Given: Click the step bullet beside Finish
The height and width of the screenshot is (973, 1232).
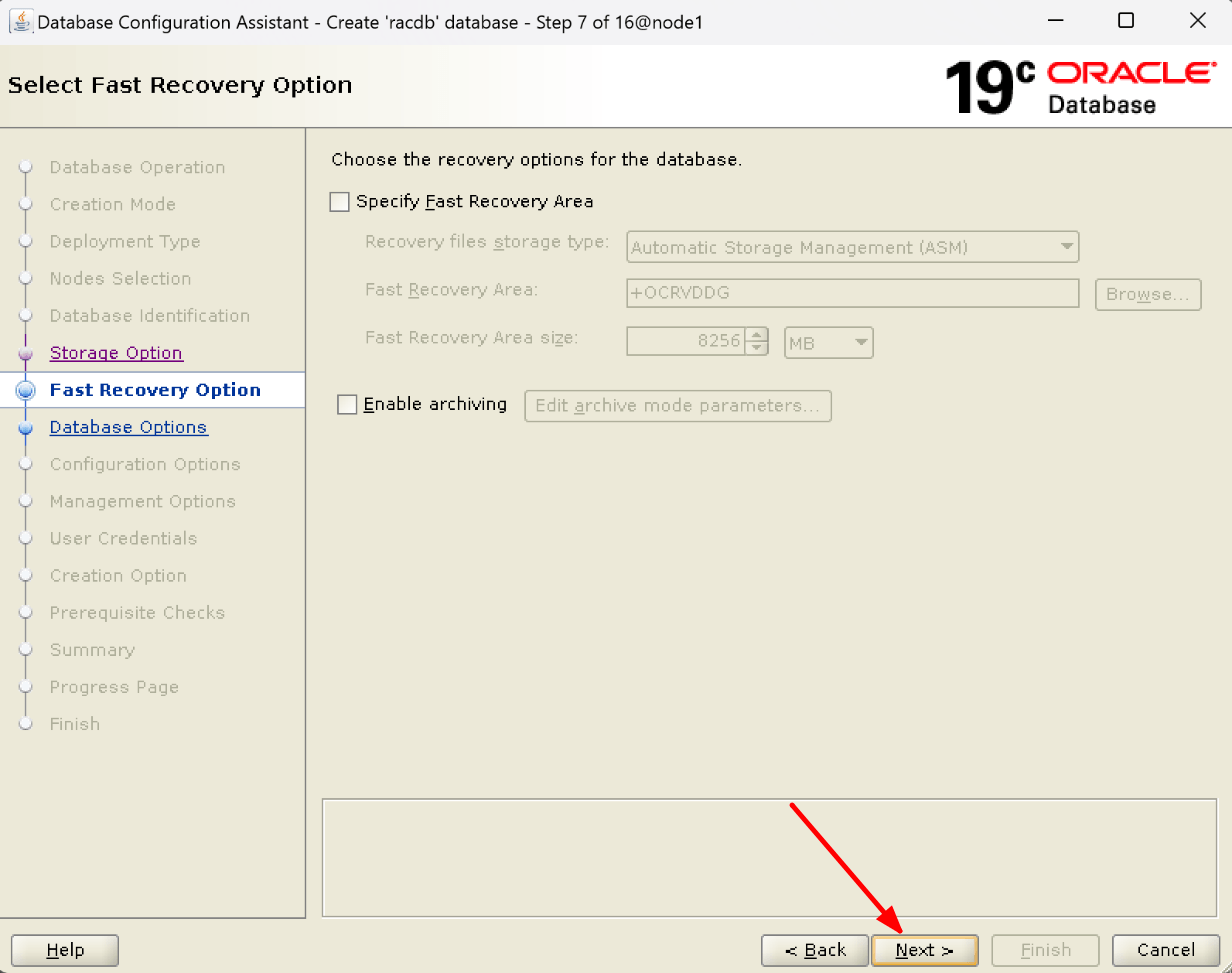Looking at the screenshot, I should pyautogui.click(x=24, y=724).
